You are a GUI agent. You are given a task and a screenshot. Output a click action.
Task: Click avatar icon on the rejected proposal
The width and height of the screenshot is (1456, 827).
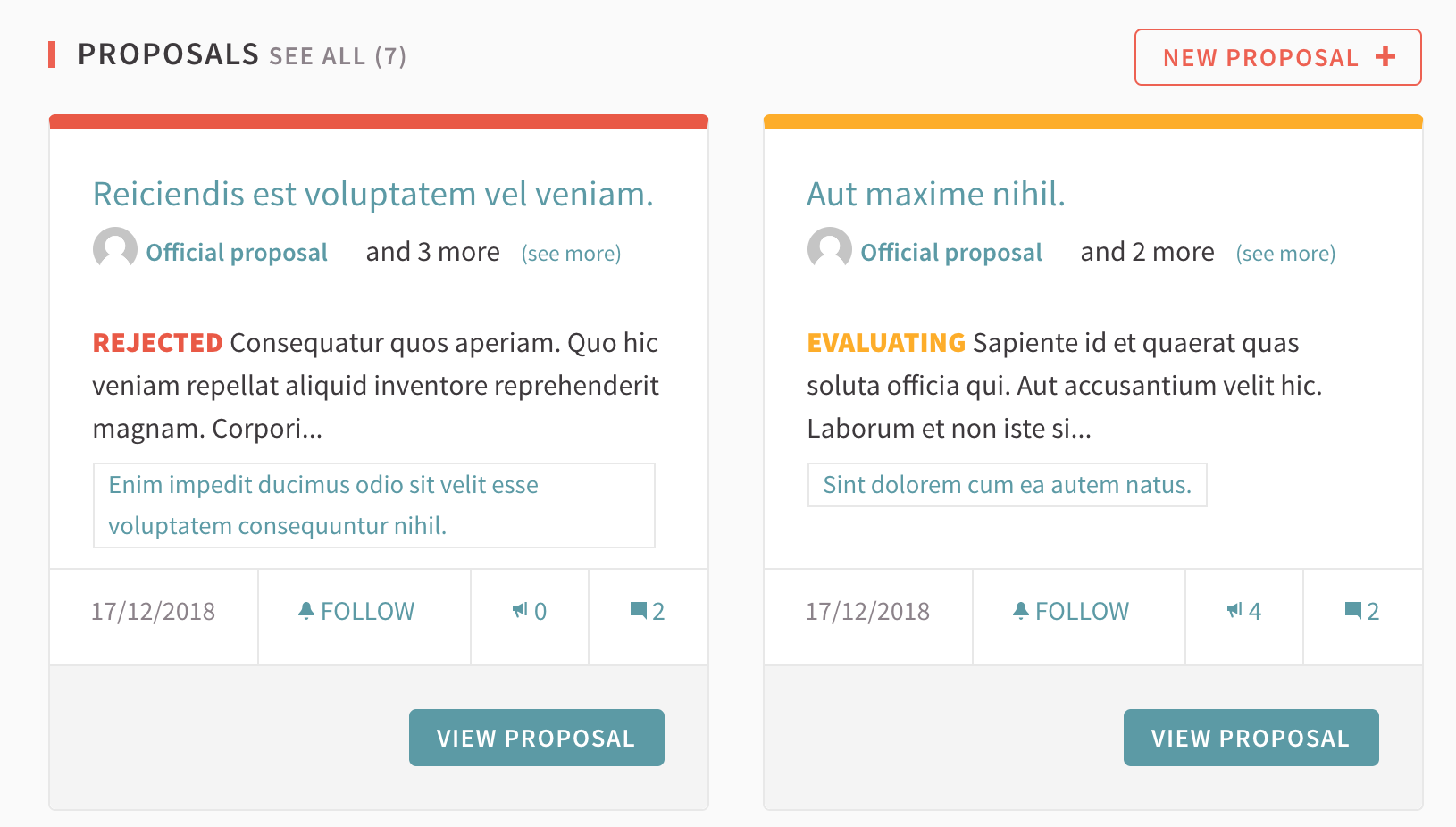(115, 249)
